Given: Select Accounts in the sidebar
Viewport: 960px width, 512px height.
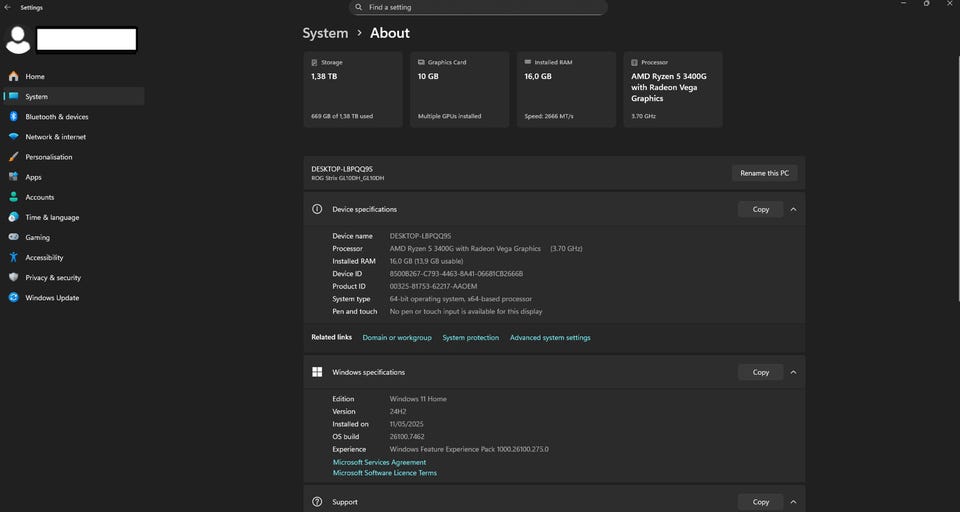Looking at the screenshot, I should point(39,197).
